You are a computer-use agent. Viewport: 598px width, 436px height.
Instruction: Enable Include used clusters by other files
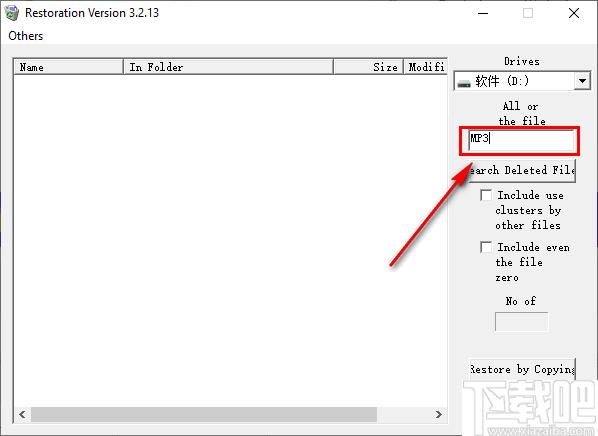(486, 195)
